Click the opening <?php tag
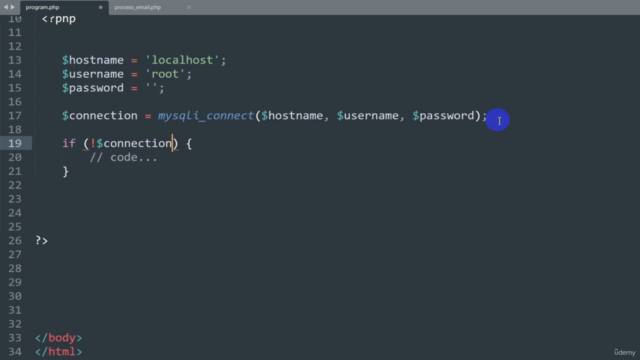The width and height of the screenshot is (640, 360). (x=59, y=19)
